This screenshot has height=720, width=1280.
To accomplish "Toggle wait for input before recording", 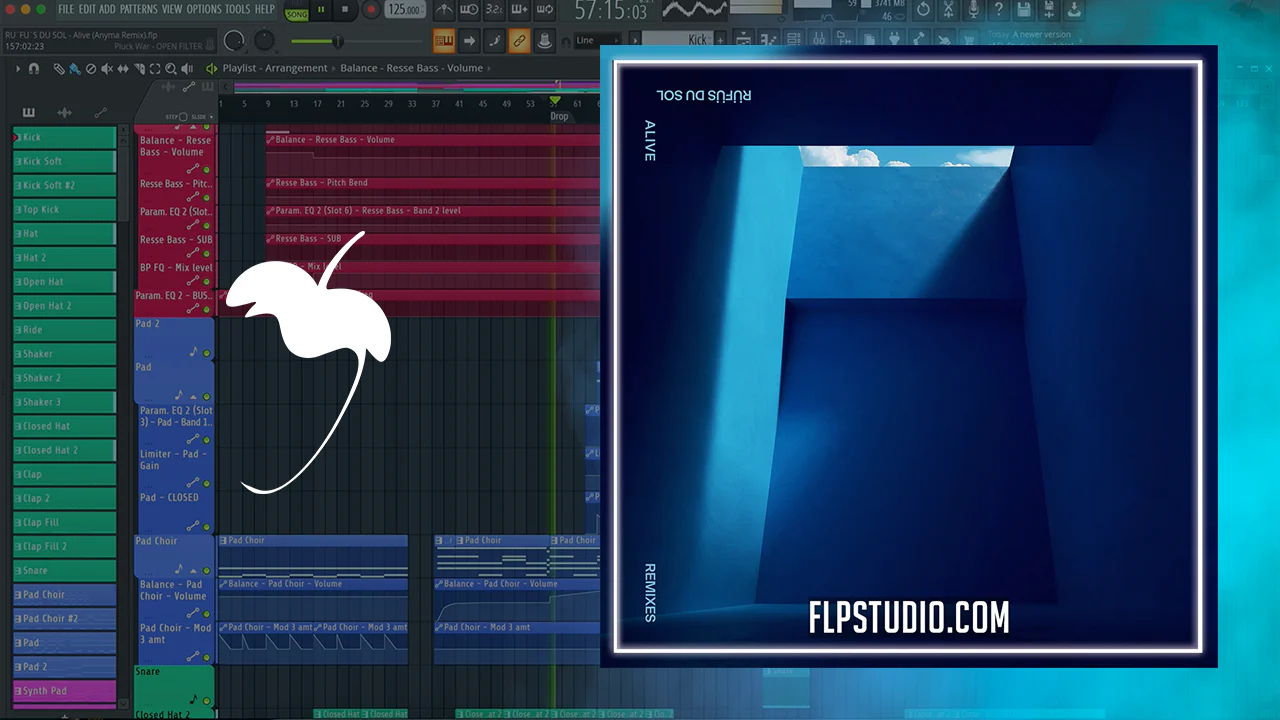I will [x=469, y=10].
